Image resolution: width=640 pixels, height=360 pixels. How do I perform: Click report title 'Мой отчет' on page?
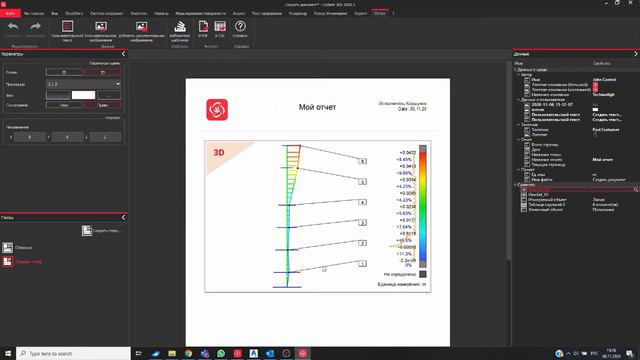click(x=317, y=107)
